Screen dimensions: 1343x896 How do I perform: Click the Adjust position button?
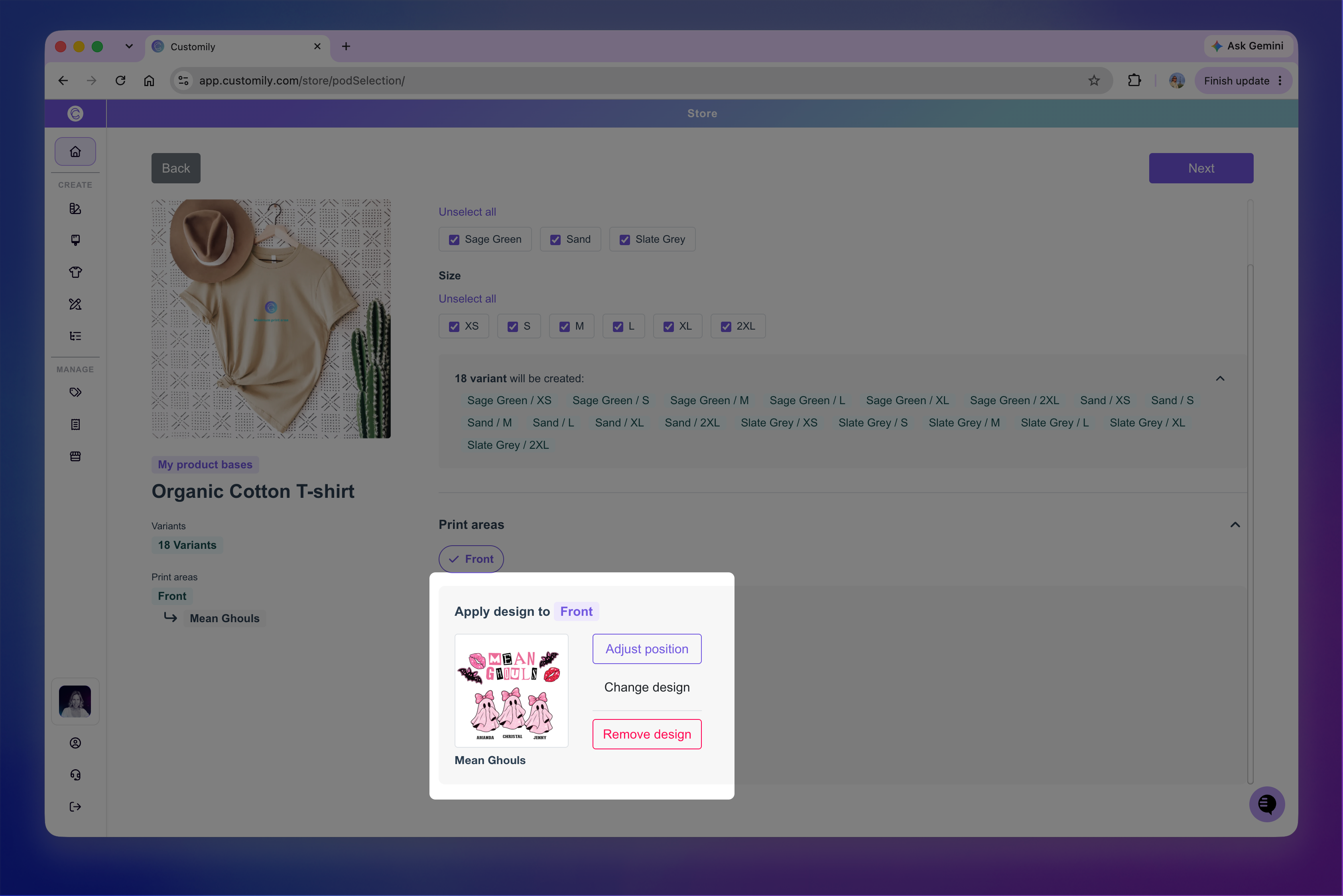tap(647, 648)
